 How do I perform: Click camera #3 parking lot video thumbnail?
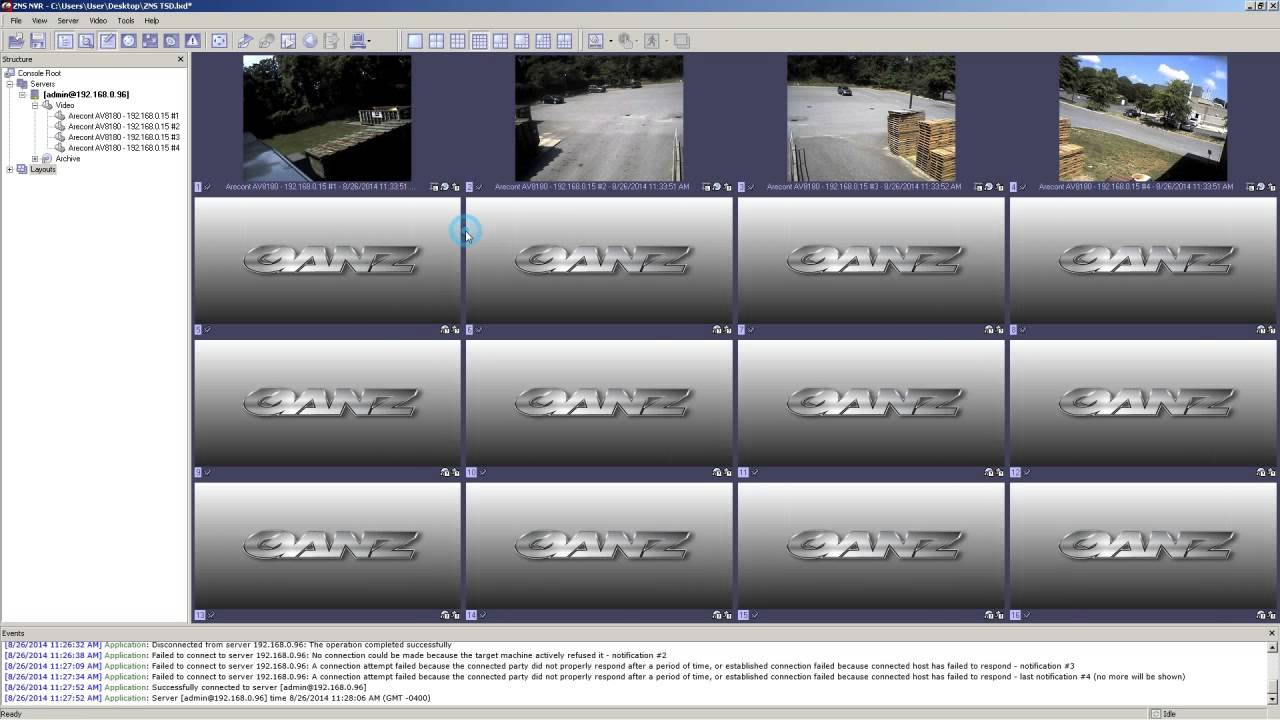pos(871,118)
